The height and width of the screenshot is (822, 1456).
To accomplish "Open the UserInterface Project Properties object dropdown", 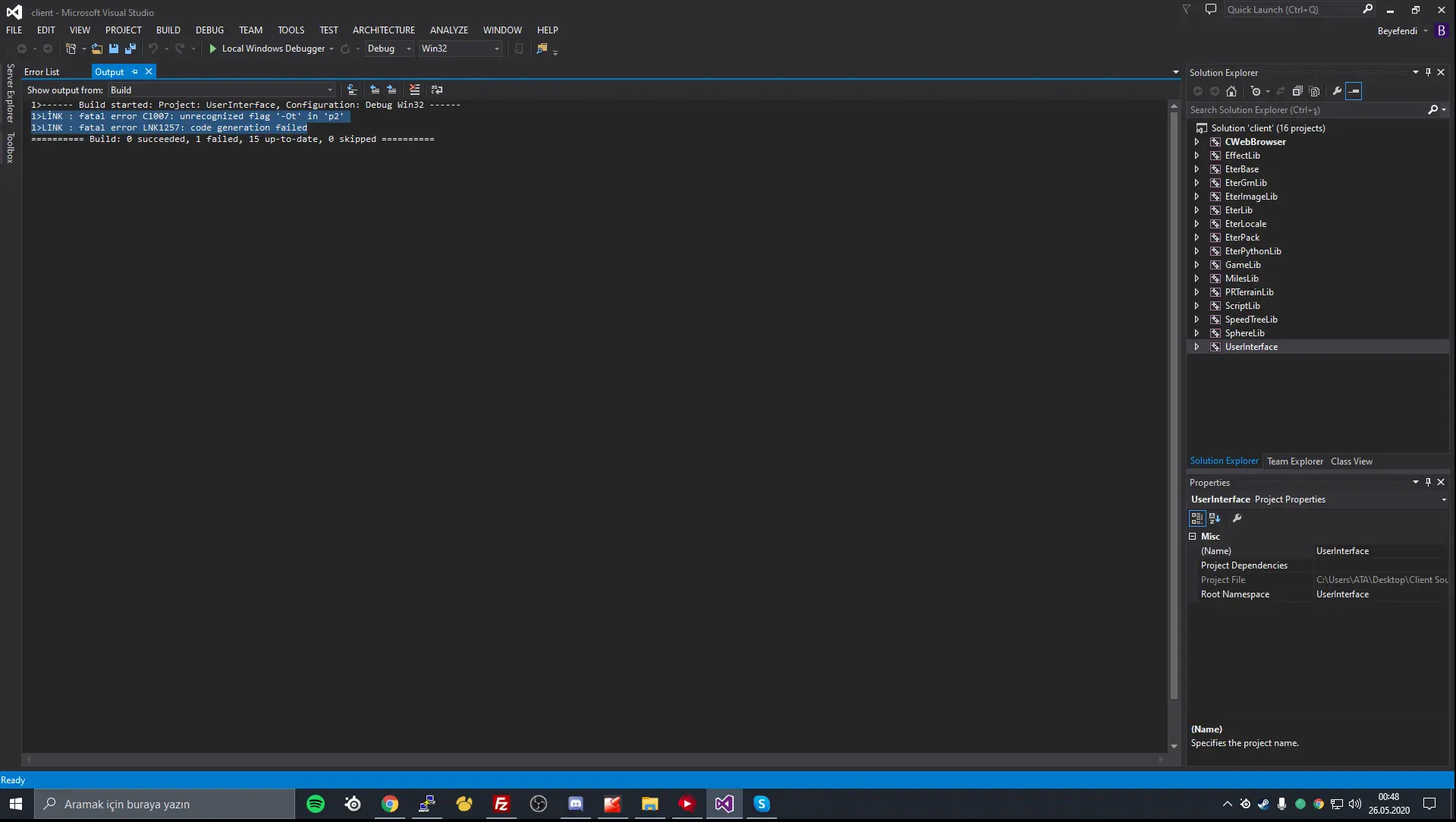I will pos(1443,499).
